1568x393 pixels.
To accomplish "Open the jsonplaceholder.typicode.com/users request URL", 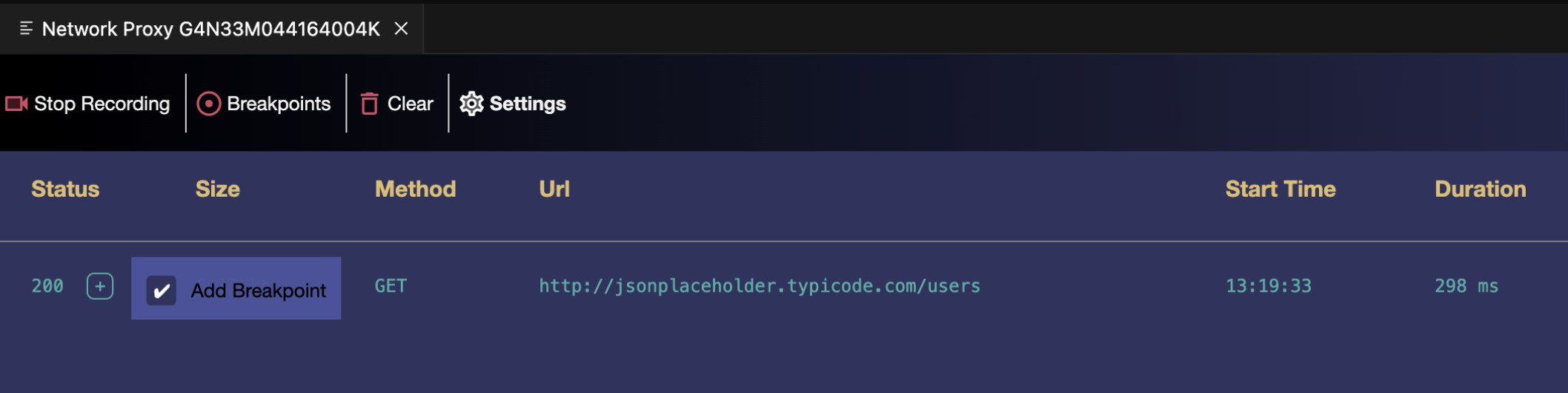I will tap(759, 286).
